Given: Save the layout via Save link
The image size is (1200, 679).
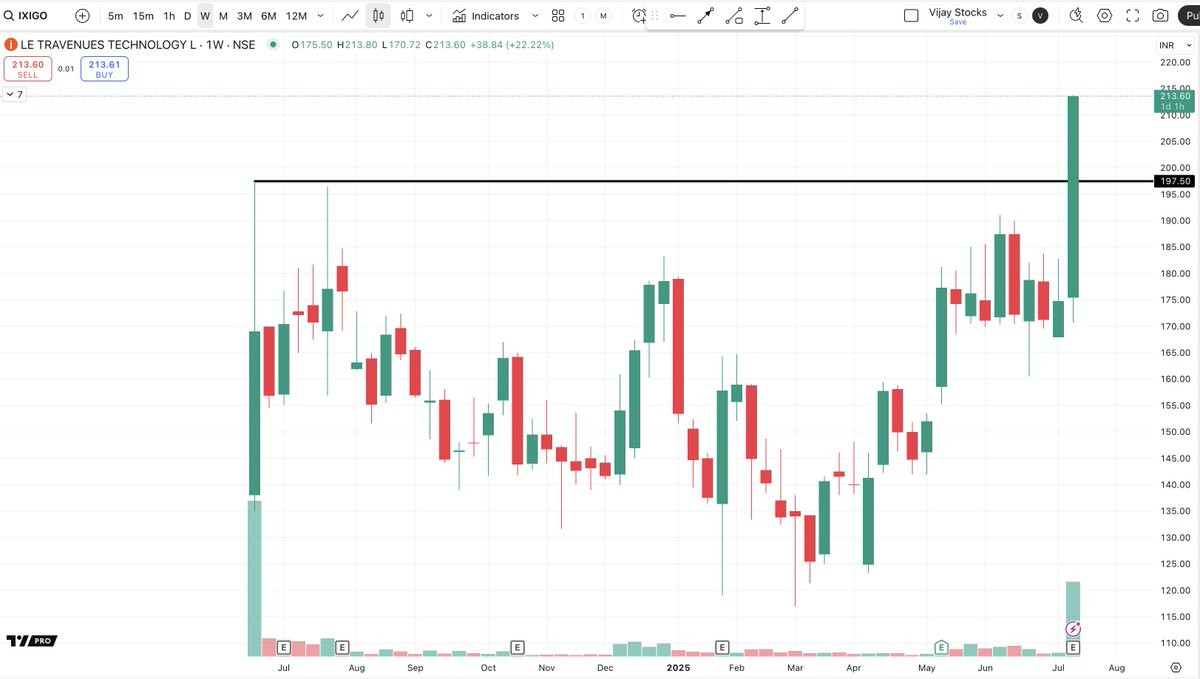Looking at the screenshot, I should pyautogui.click(x=958, y=22).
